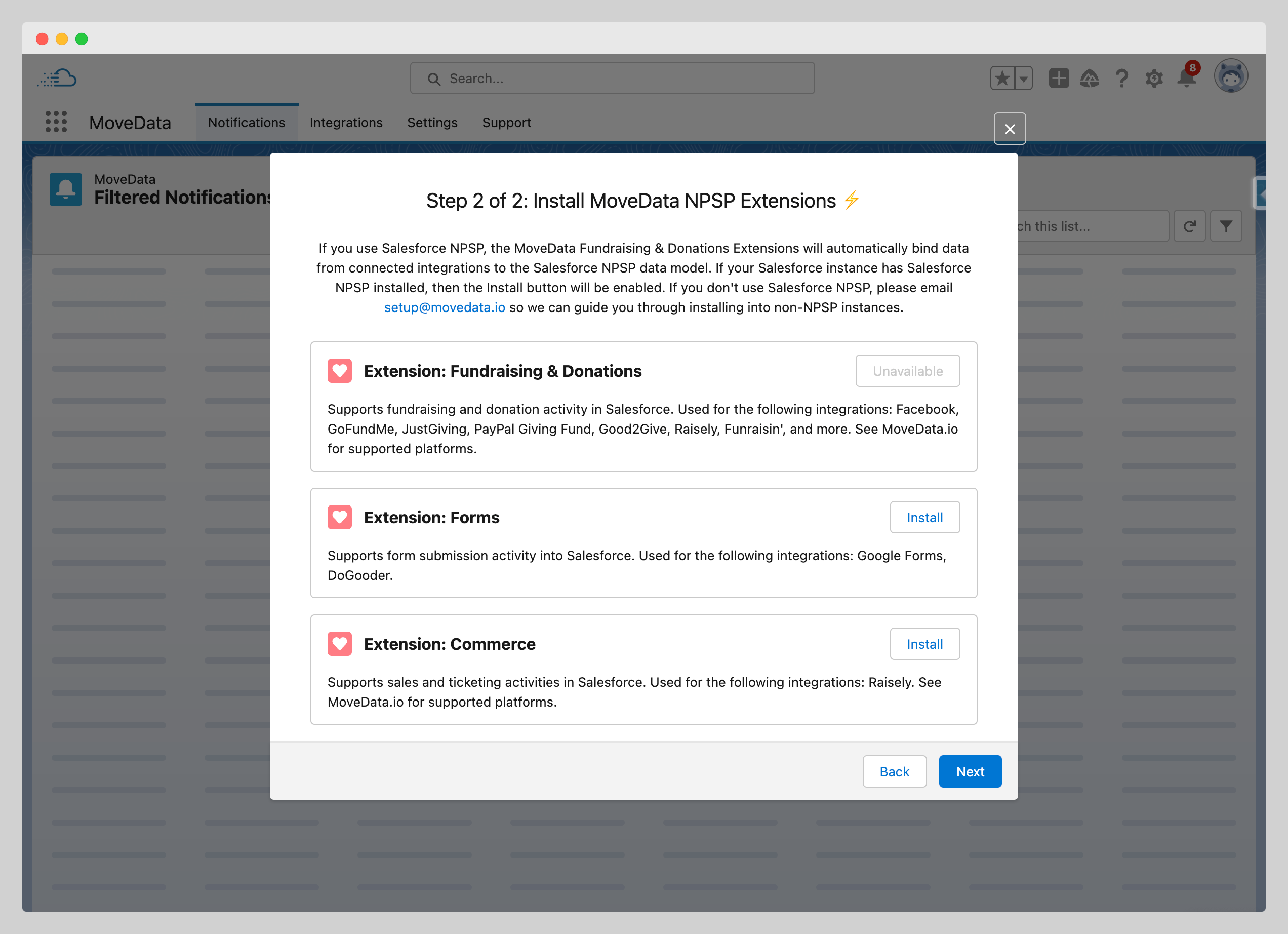Switch to the Integrations tab
This screenshot has width=1288, height=934.
pos(346,123)
